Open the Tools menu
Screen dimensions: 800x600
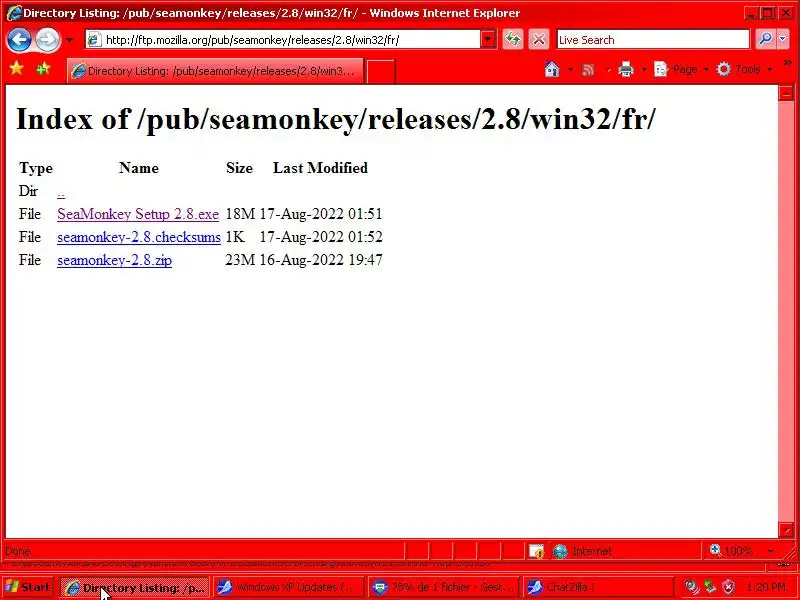tap(744, 69)
